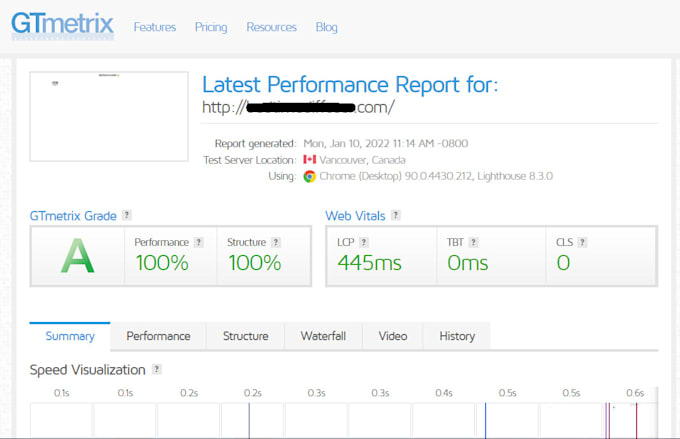The height and width of the screenshot is (439, 680).
Task: Open the Video tab
Action: [392, 336]
